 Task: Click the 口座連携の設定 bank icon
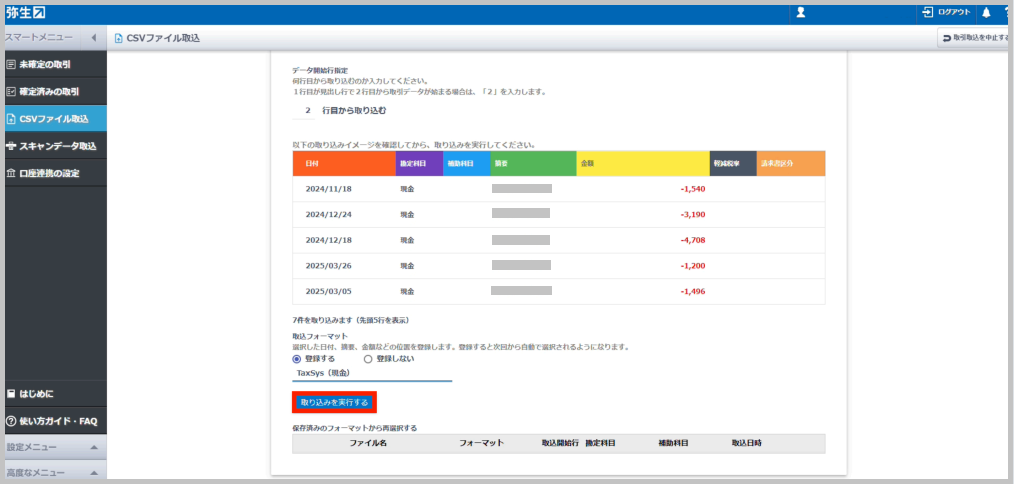pyautogui.click(x=10, y=173)
